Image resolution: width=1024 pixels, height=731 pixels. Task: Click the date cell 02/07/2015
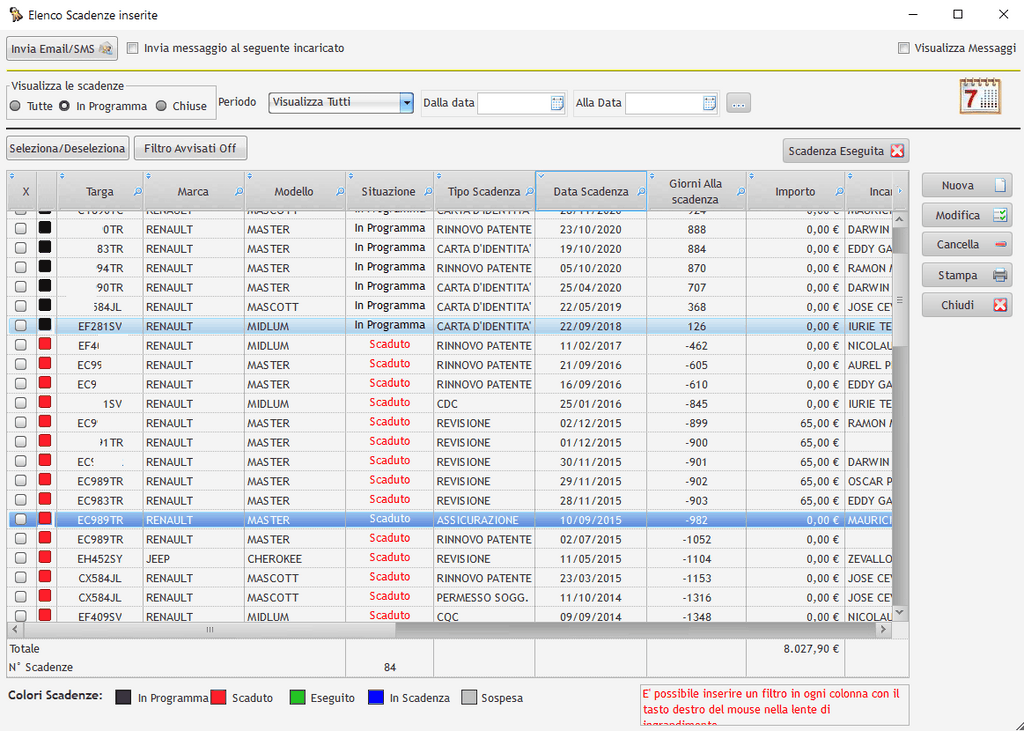pyautogui.click(x=590, y=540)
